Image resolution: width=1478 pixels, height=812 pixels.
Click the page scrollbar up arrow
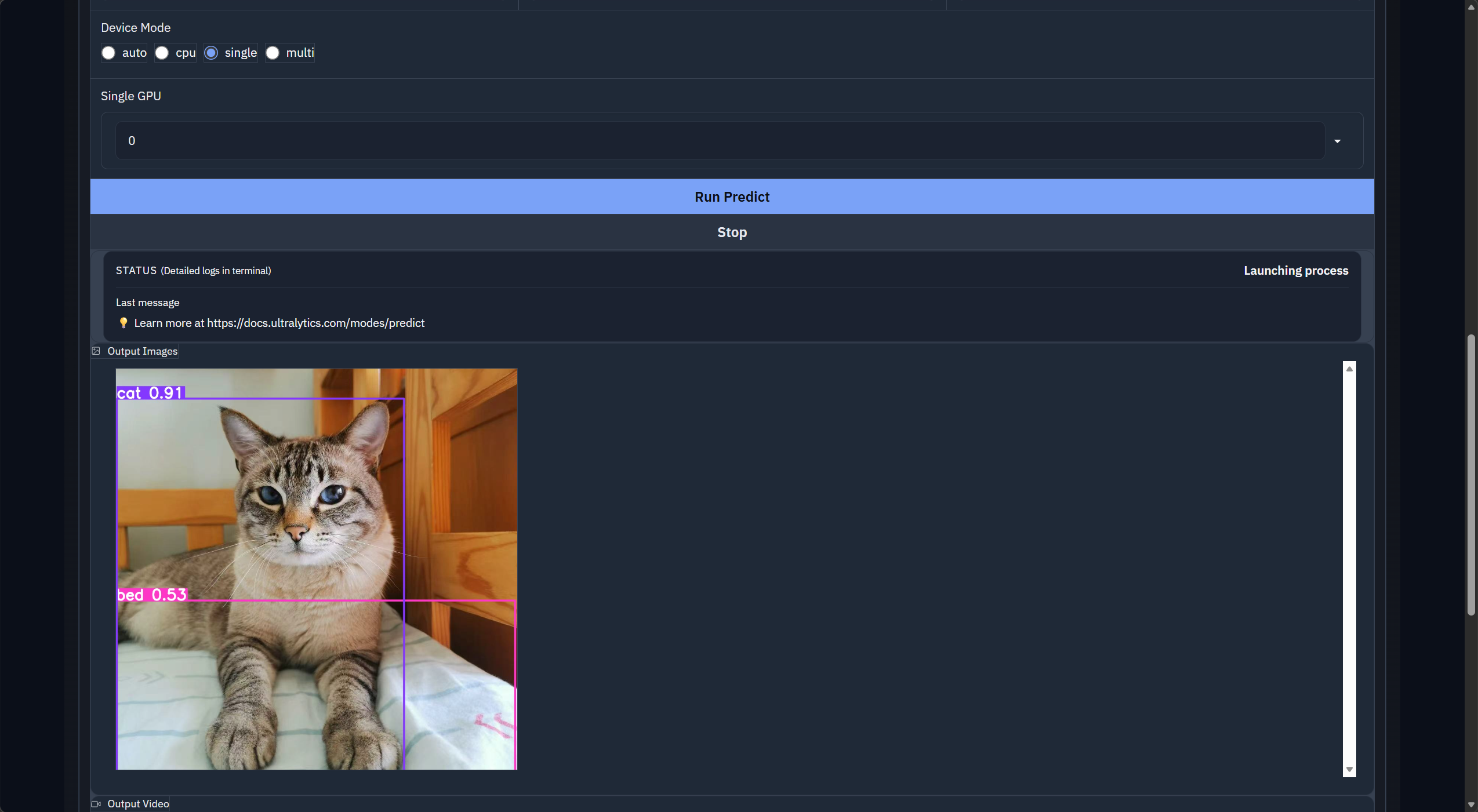[1471, 7]
